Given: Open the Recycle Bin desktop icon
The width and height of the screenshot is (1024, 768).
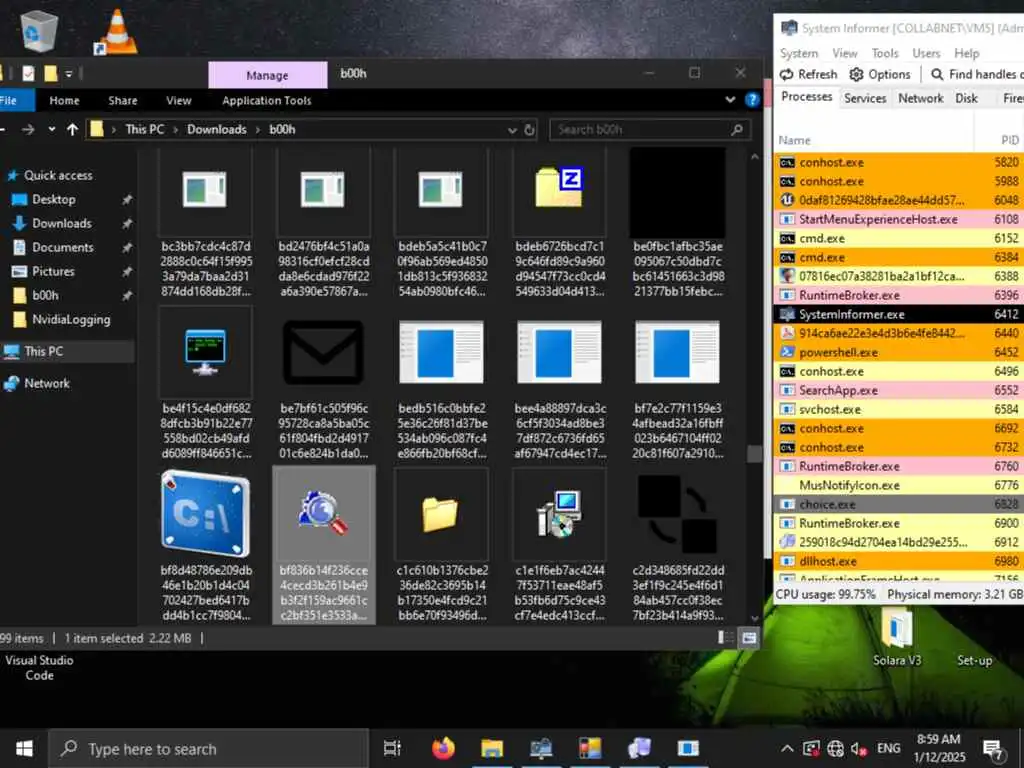Looking at the screenshot, I should (x=39, y=31).
